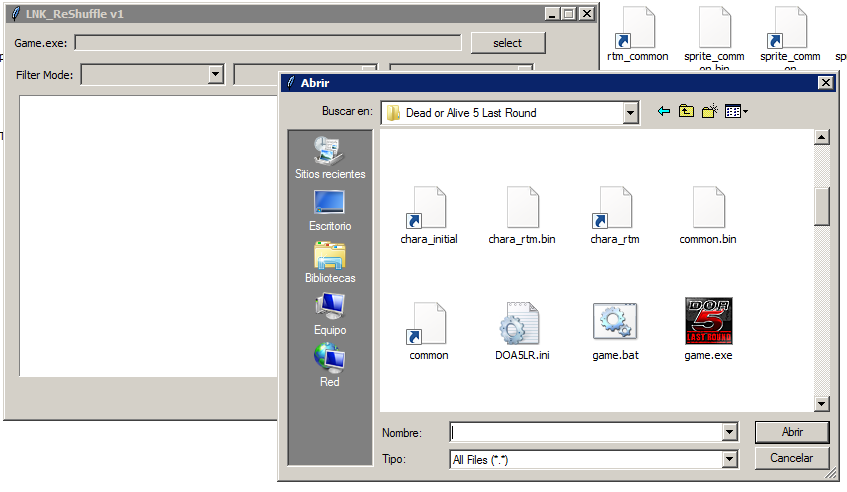
Task: Expand the Filter Mode dropdown
Action: click(215, 74)
